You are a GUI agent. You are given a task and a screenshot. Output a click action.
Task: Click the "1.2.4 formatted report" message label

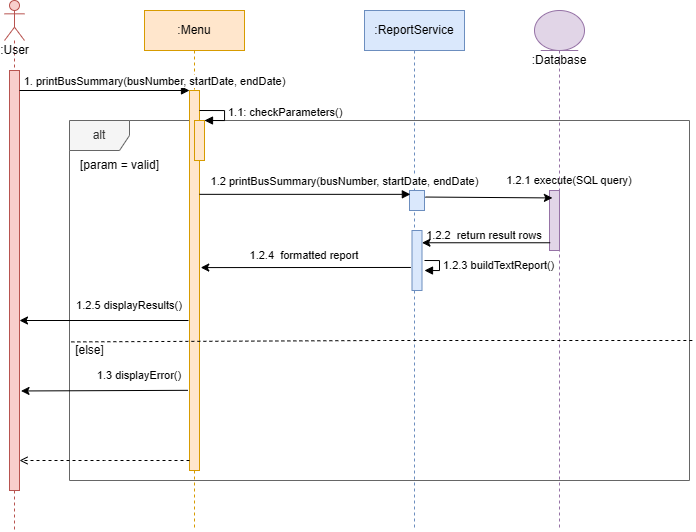coord(304,255)
